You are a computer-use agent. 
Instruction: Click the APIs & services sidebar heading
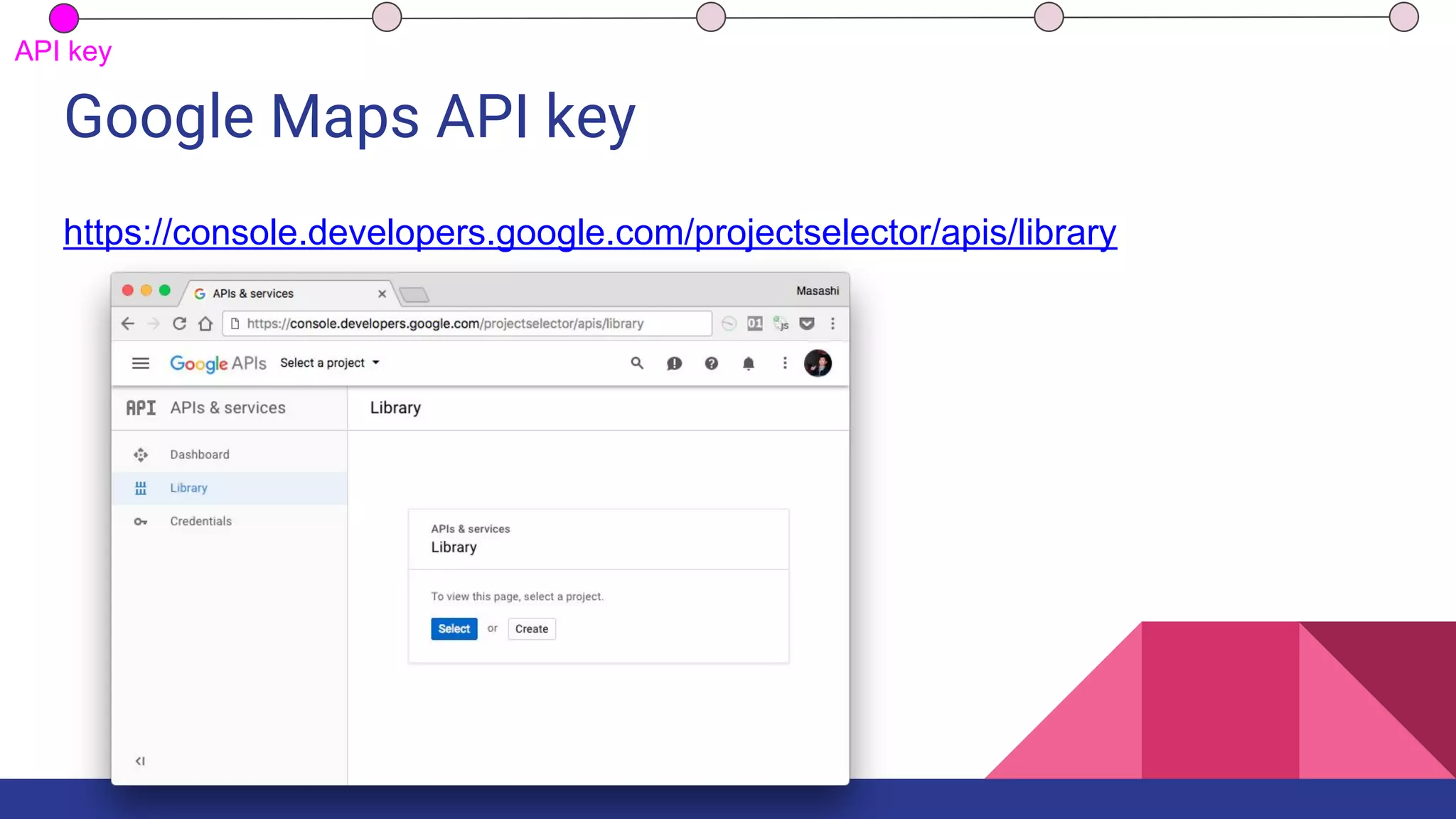tap(227, 408)
